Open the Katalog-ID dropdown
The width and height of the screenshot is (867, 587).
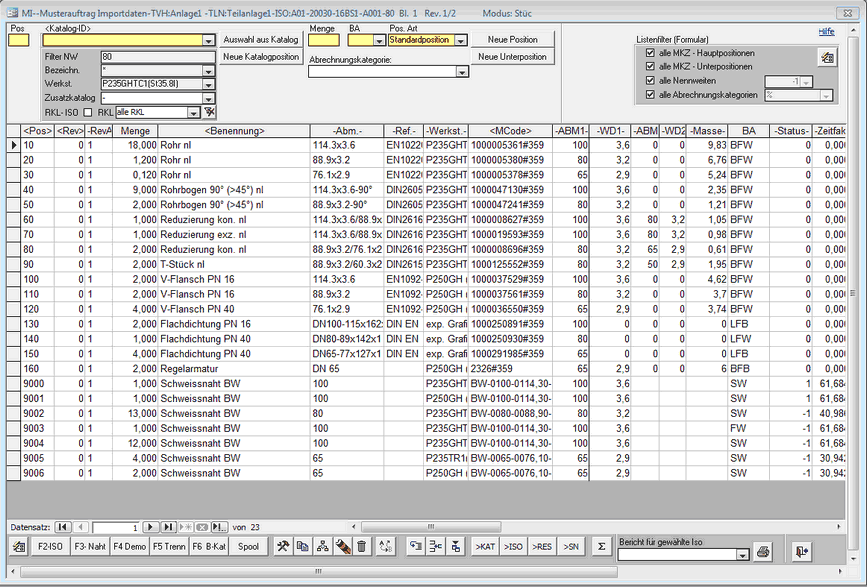point(208,41)
